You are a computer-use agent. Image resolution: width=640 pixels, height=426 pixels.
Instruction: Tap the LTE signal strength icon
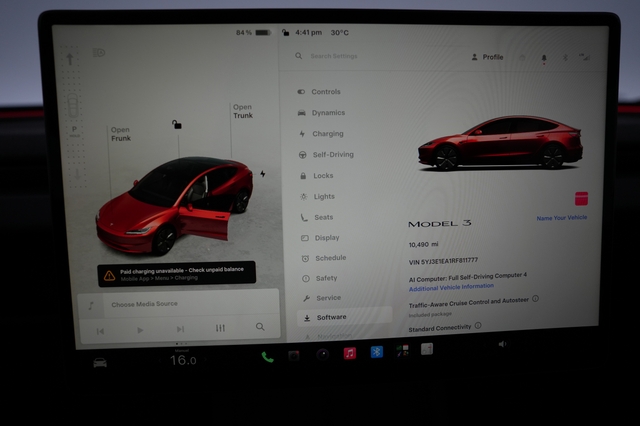[x=584, y=57]
